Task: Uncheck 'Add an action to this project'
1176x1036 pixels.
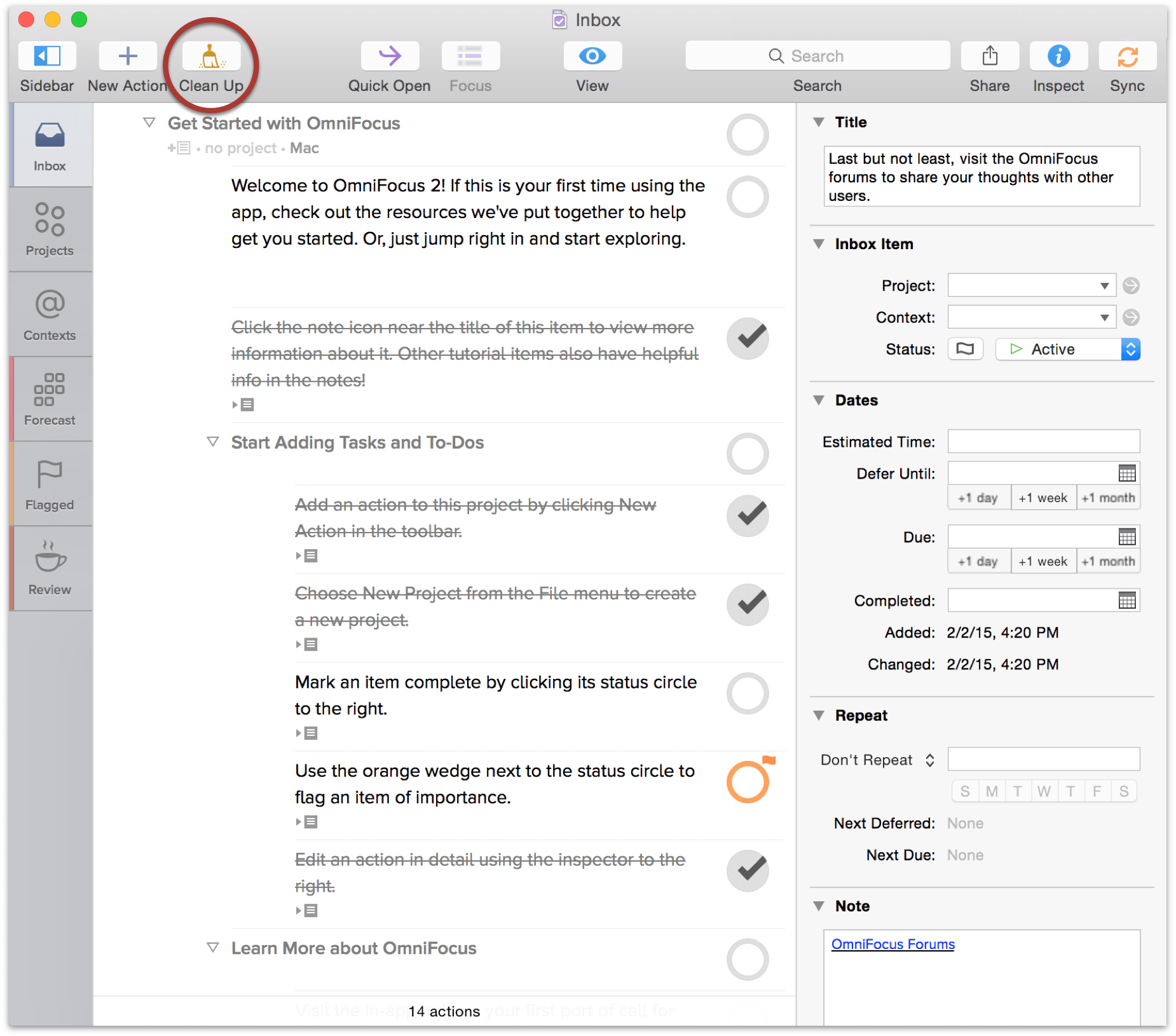Action: click(x=748, y=515)
